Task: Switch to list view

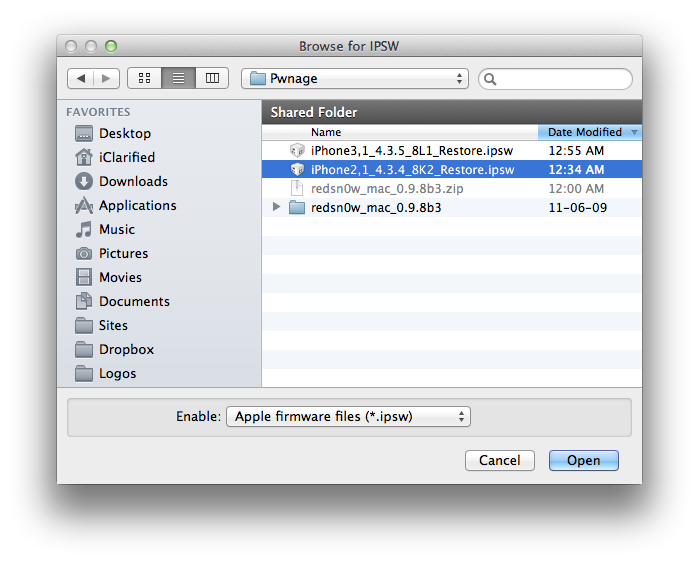Action: pyautogui.click(x=178, y=78)
